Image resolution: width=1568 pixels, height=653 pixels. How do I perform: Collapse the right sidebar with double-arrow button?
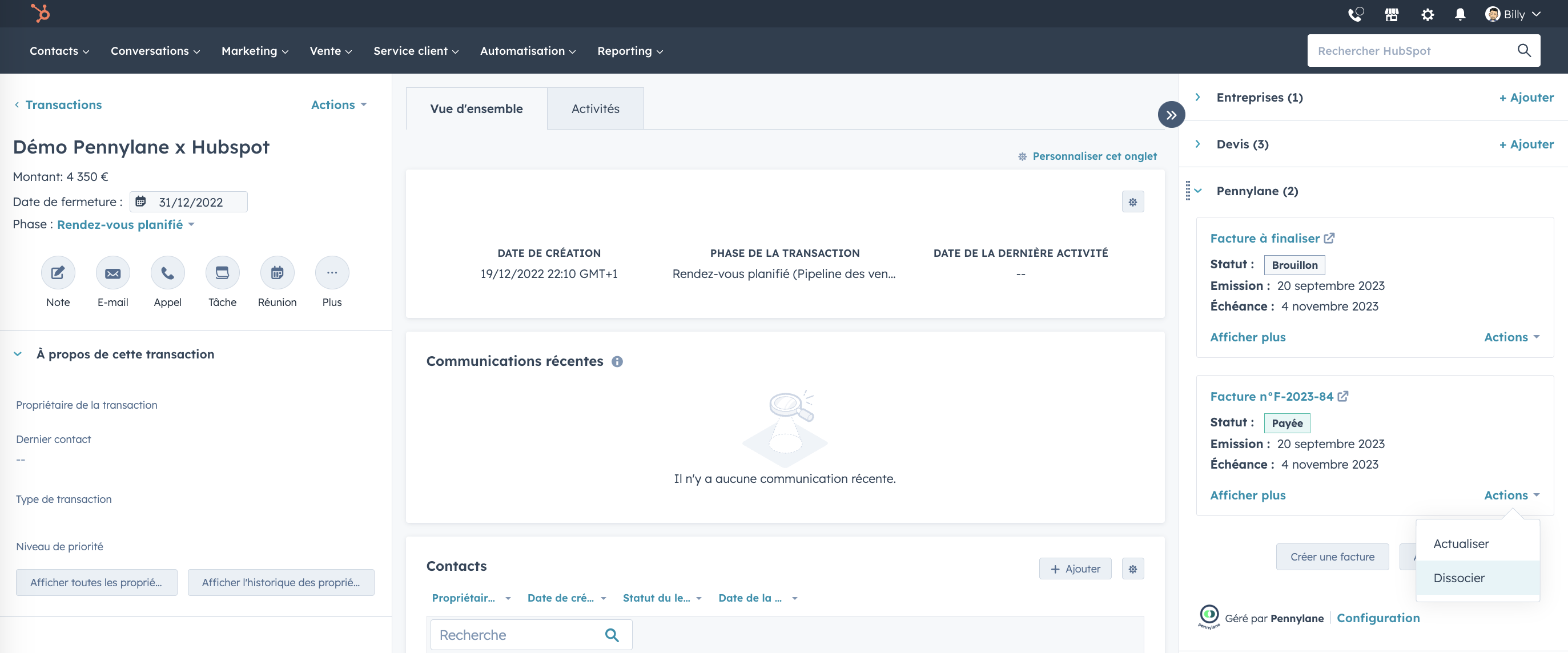[1171, 114]
